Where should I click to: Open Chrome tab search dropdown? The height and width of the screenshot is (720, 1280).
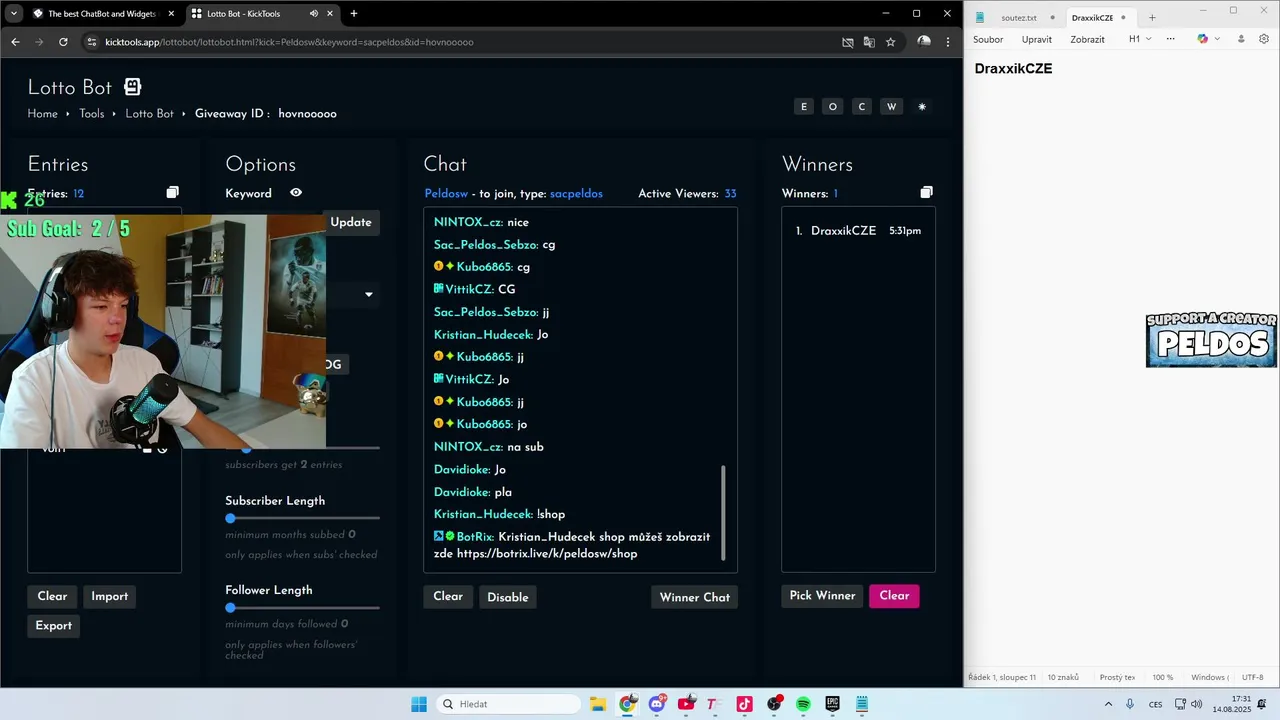coord(13,13)
